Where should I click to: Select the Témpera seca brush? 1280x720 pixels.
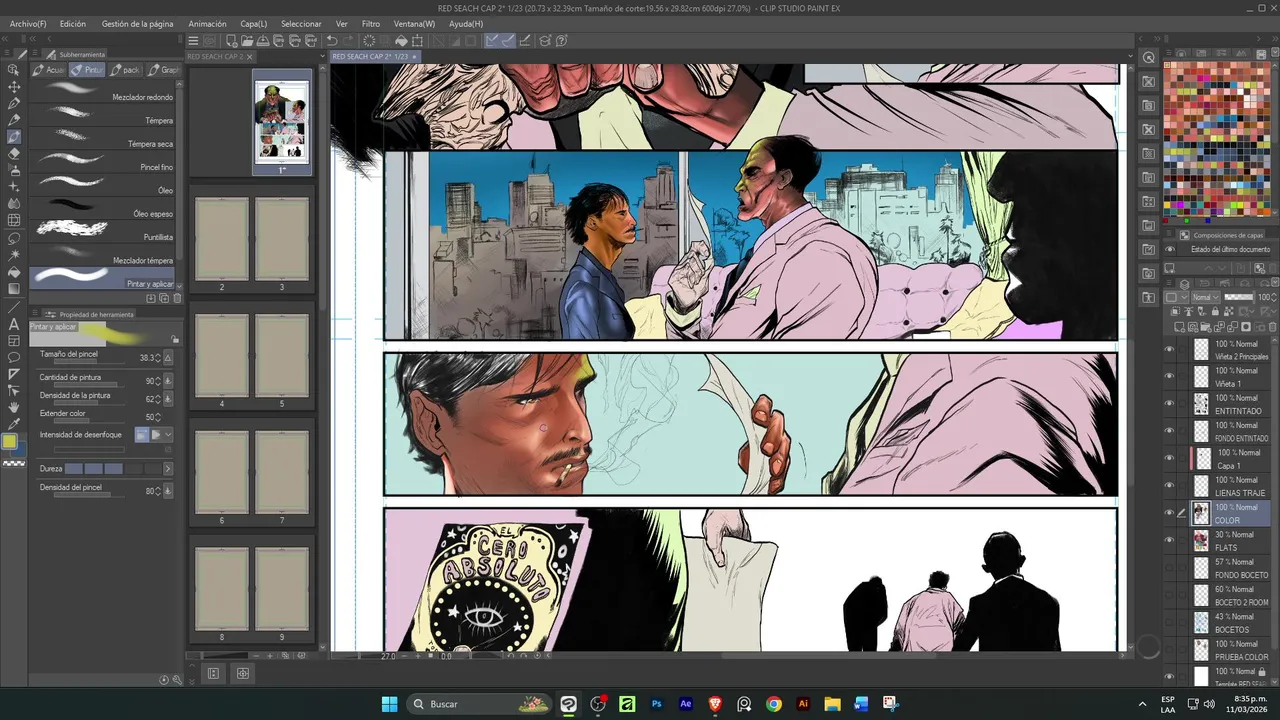103,137
